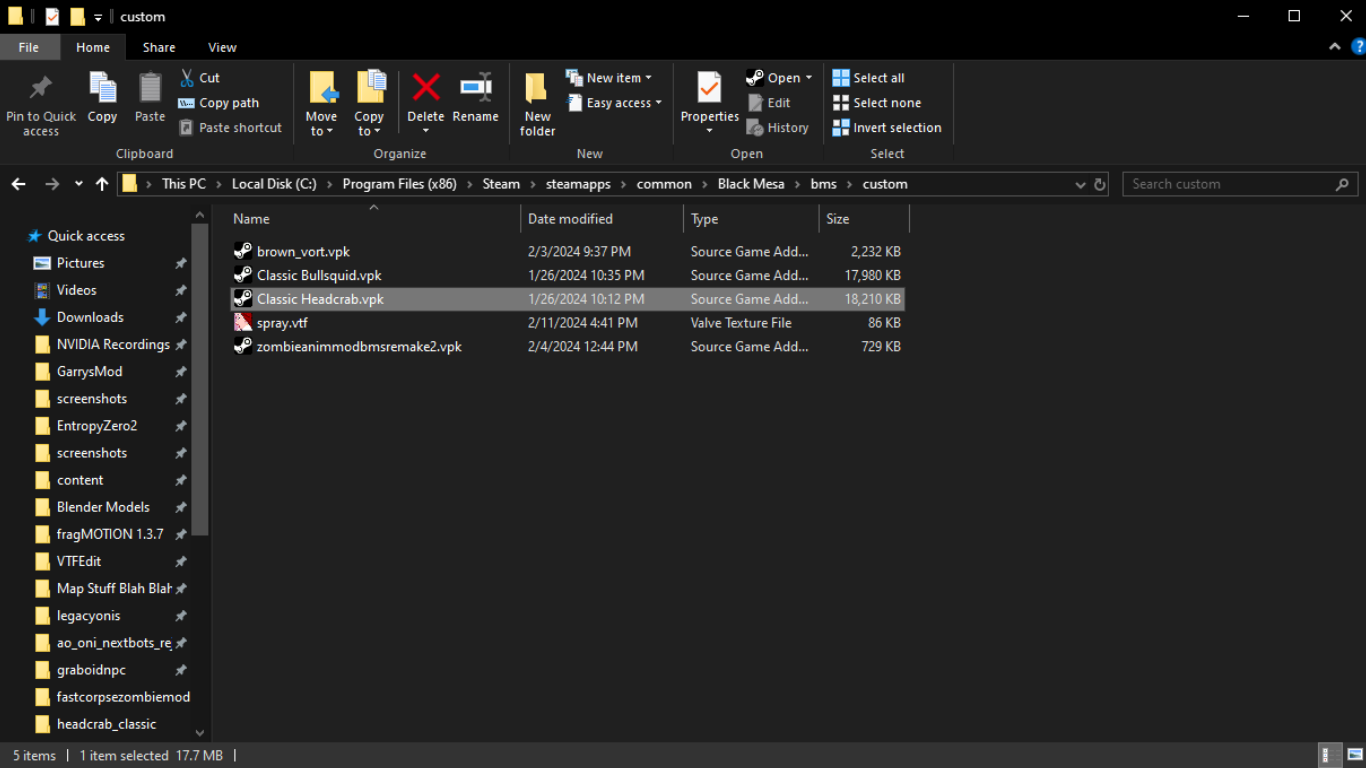The width and height of the screenshot is (1366, 768).
Task: Go to Program Files (x86) breadcrumb
Action: 399,184
